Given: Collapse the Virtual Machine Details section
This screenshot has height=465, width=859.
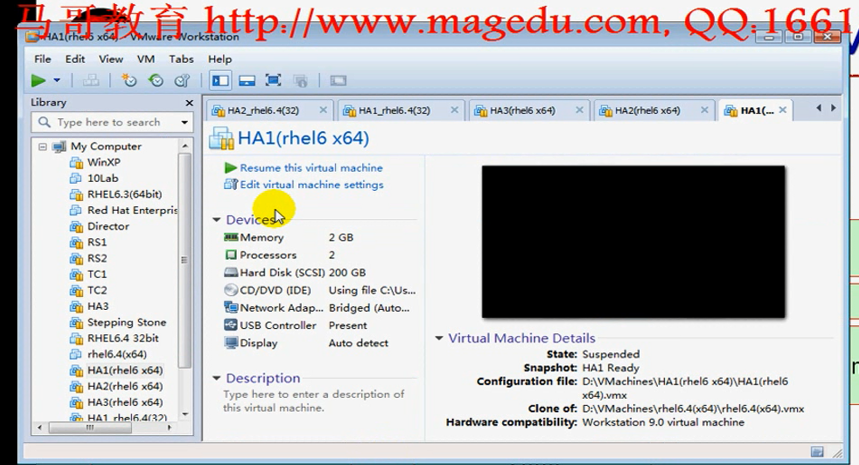Looking at the screenshot, I should (439, 338).
